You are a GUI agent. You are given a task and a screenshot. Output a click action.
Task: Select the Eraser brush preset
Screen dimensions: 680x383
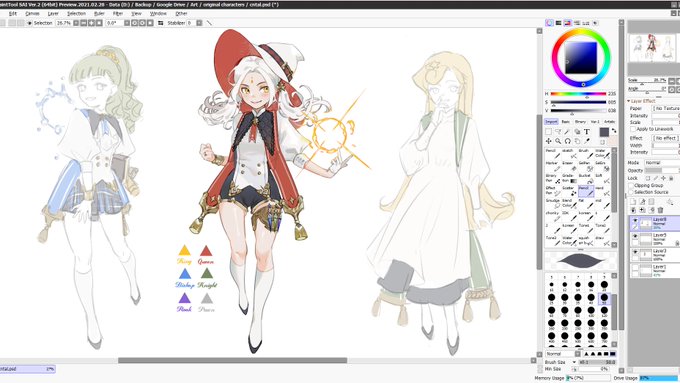(569, 166)
